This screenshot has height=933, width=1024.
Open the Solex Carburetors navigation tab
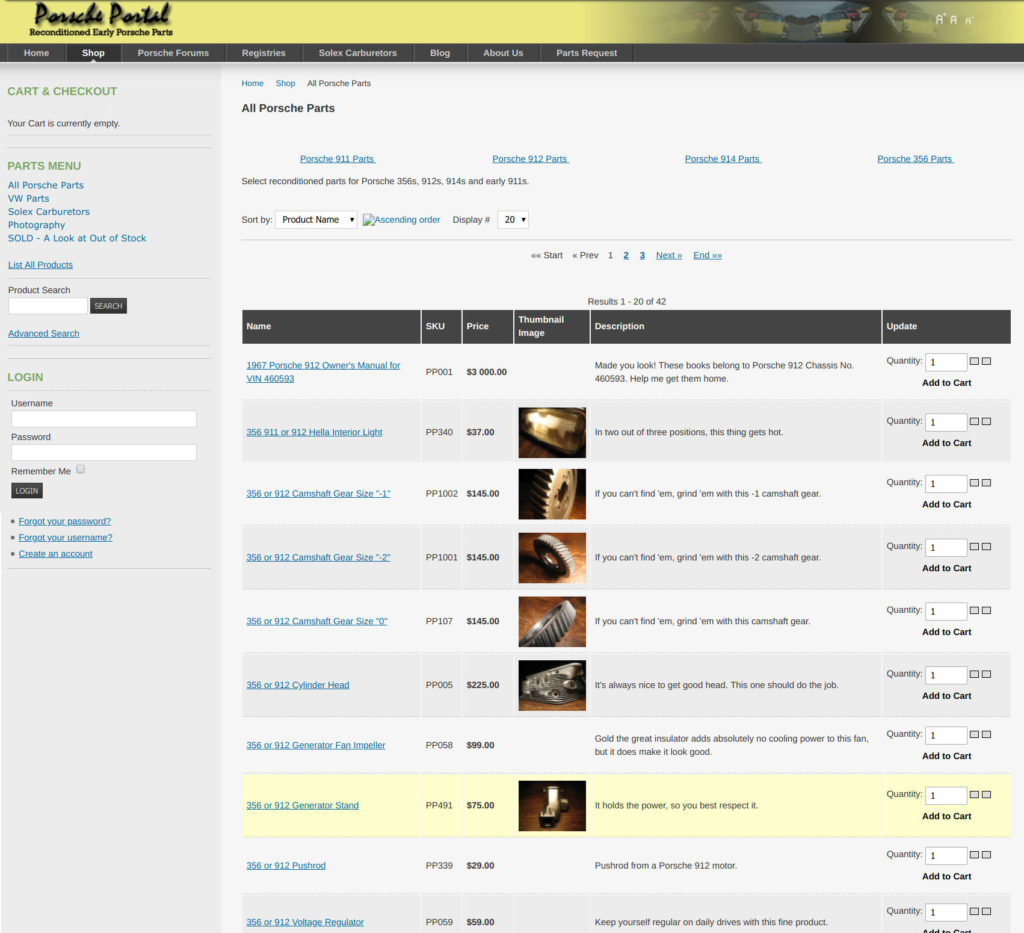coord(357,53)
